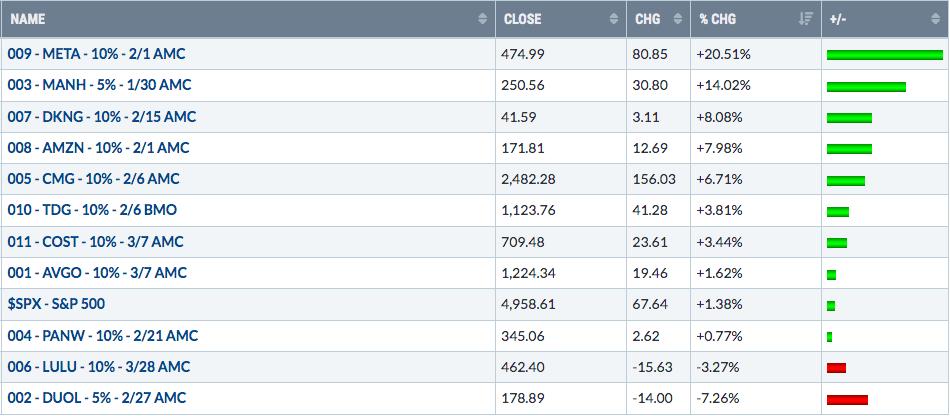Toggle sort arrows on CHG column
The width and height of the screenshot is (950, 416).
click(678, 19)
